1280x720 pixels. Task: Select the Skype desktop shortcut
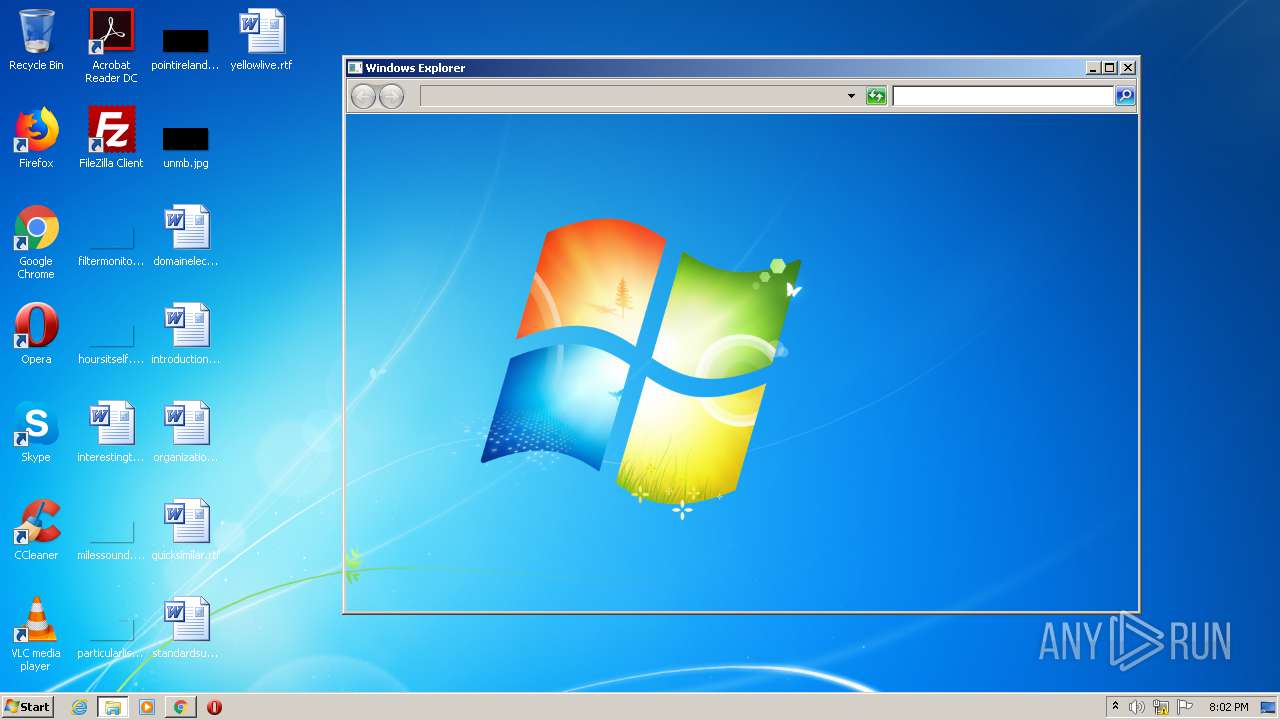click(36, 432)
